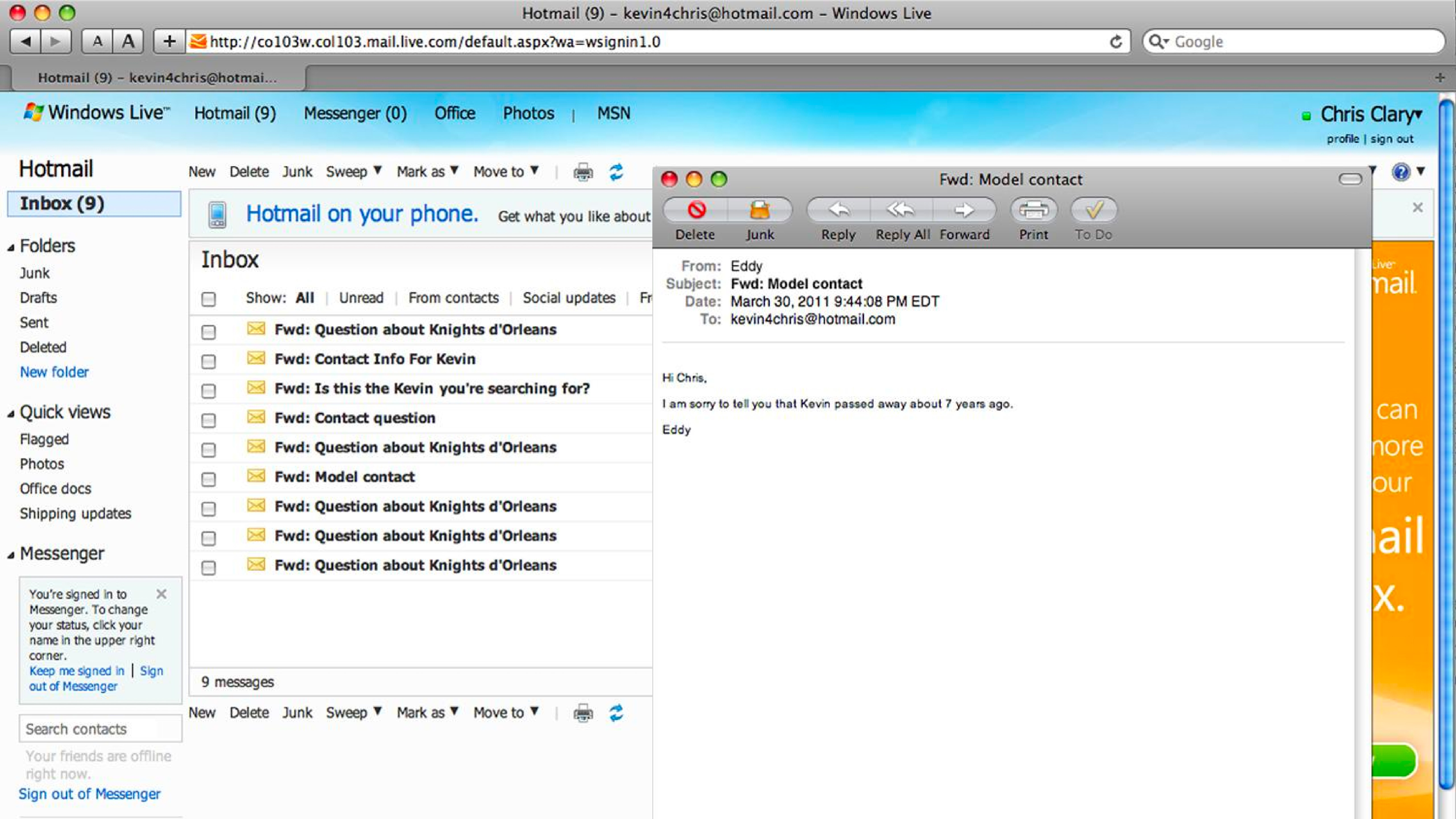The width and height of the screenshot is (1456, 819).
Task: Check the Contact Info For Kevin email
Action: click(208, 361)
